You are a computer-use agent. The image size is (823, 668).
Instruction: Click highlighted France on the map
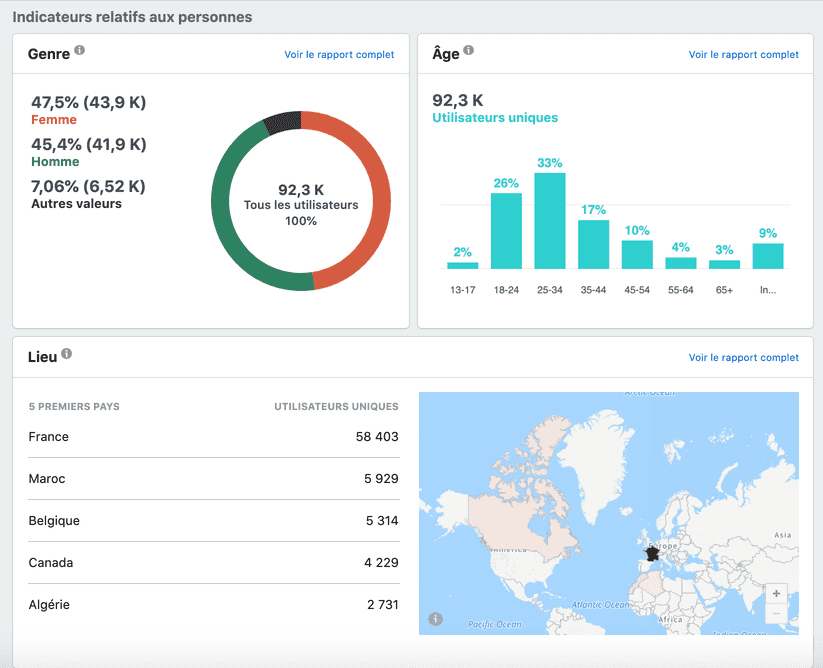pos(654,552)
